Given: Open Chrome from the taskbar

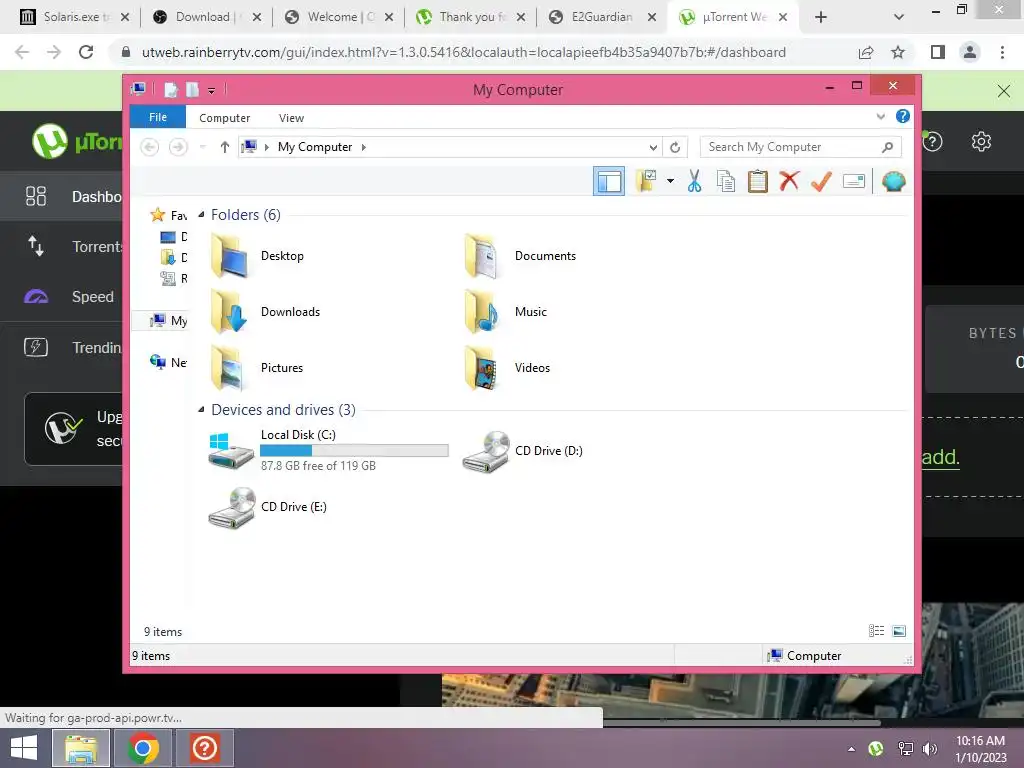Looking at the screenshot, I should [x=143, y=748].
